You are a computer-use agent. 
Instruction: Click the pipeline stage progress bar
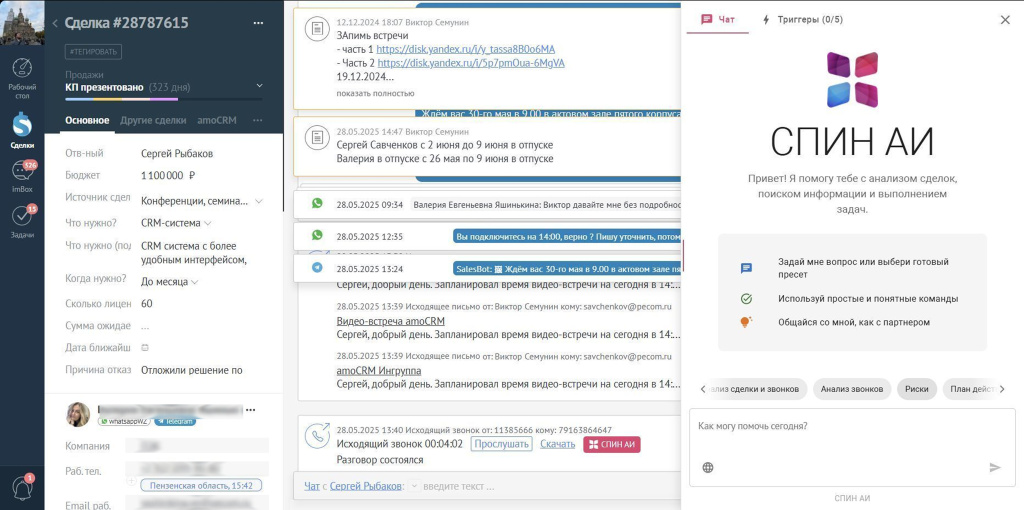164,99
